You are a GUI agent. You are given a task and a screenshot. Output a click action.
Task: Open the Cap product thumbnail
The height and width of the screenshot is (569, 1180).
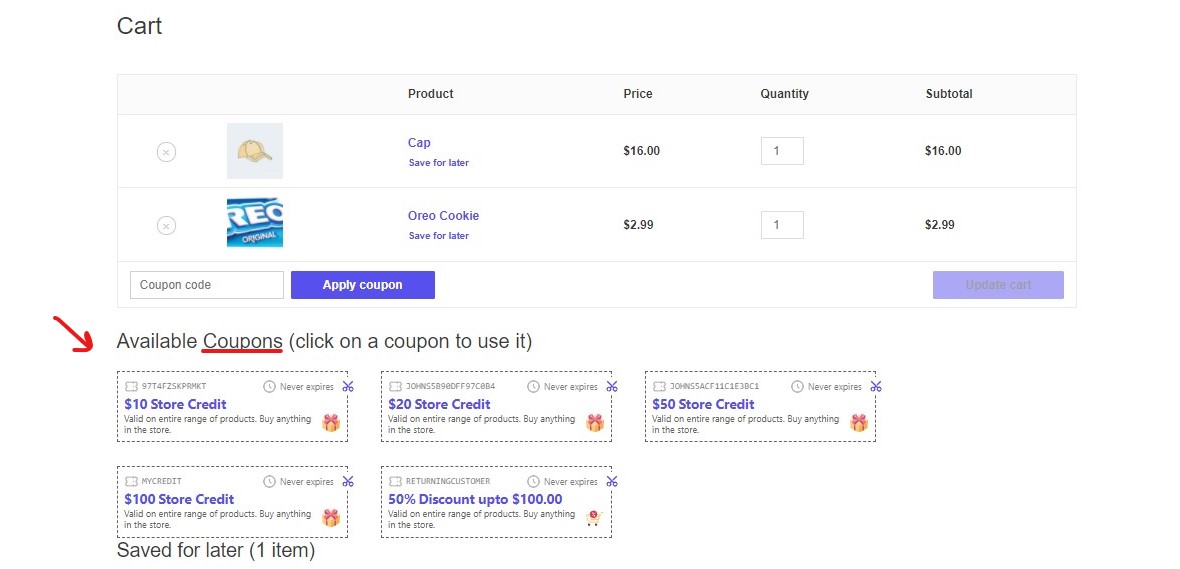coord(255,151)
